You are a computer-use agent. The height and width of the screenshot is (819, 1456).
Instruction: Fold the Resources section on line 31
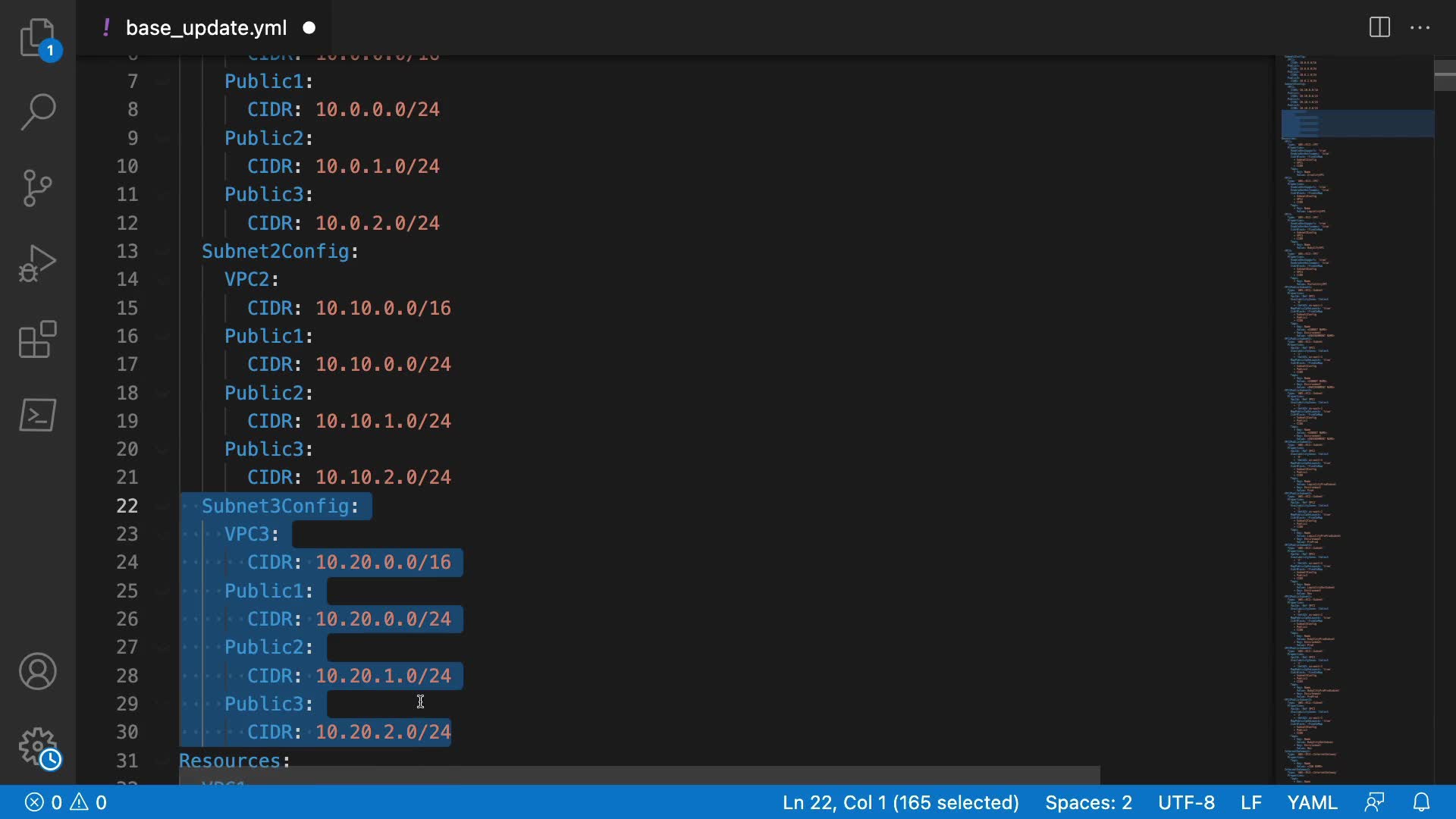pyautogui.click(x=162, y=761)
